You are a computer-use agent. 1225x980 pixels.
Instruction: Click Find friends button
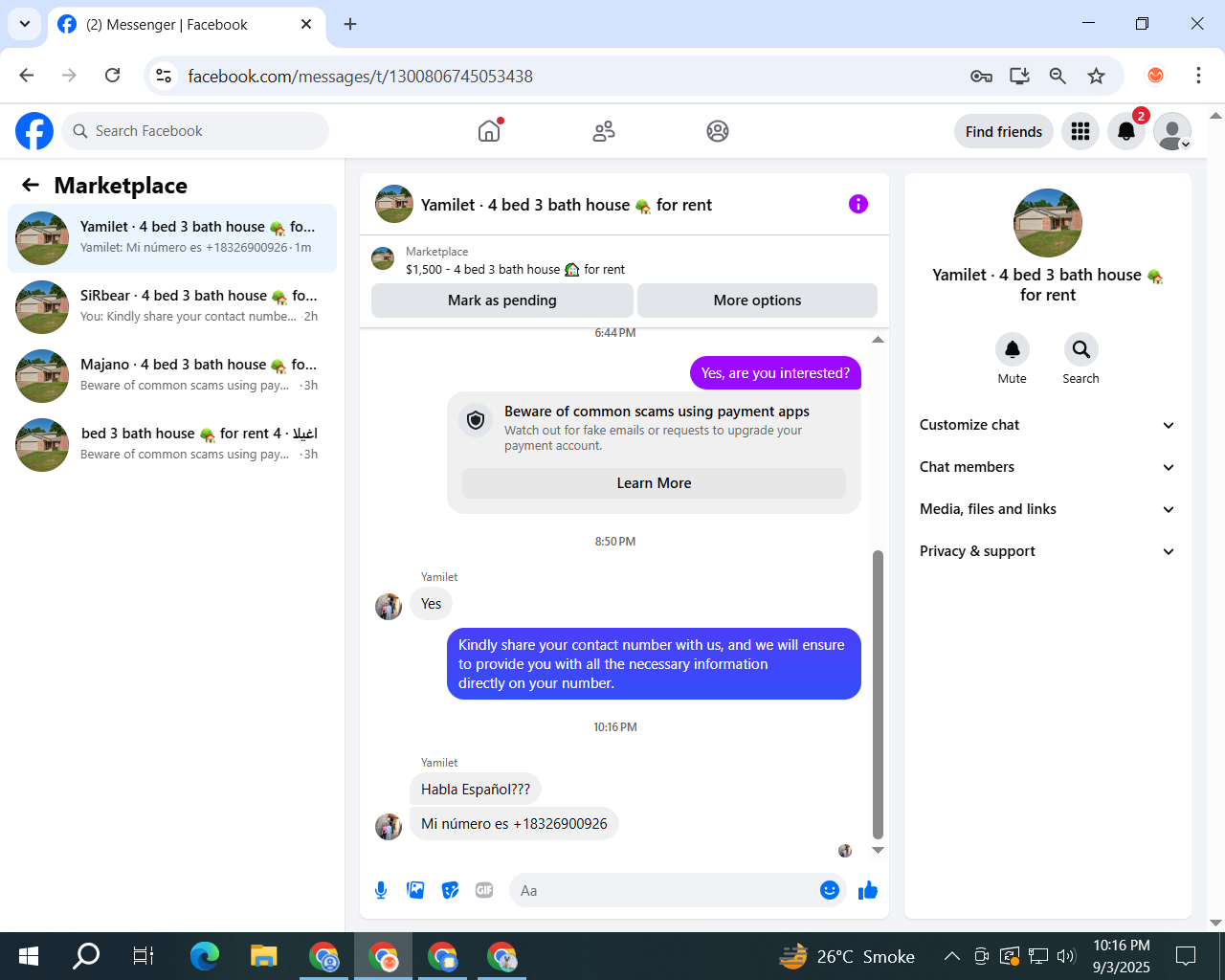point(1004,131)
